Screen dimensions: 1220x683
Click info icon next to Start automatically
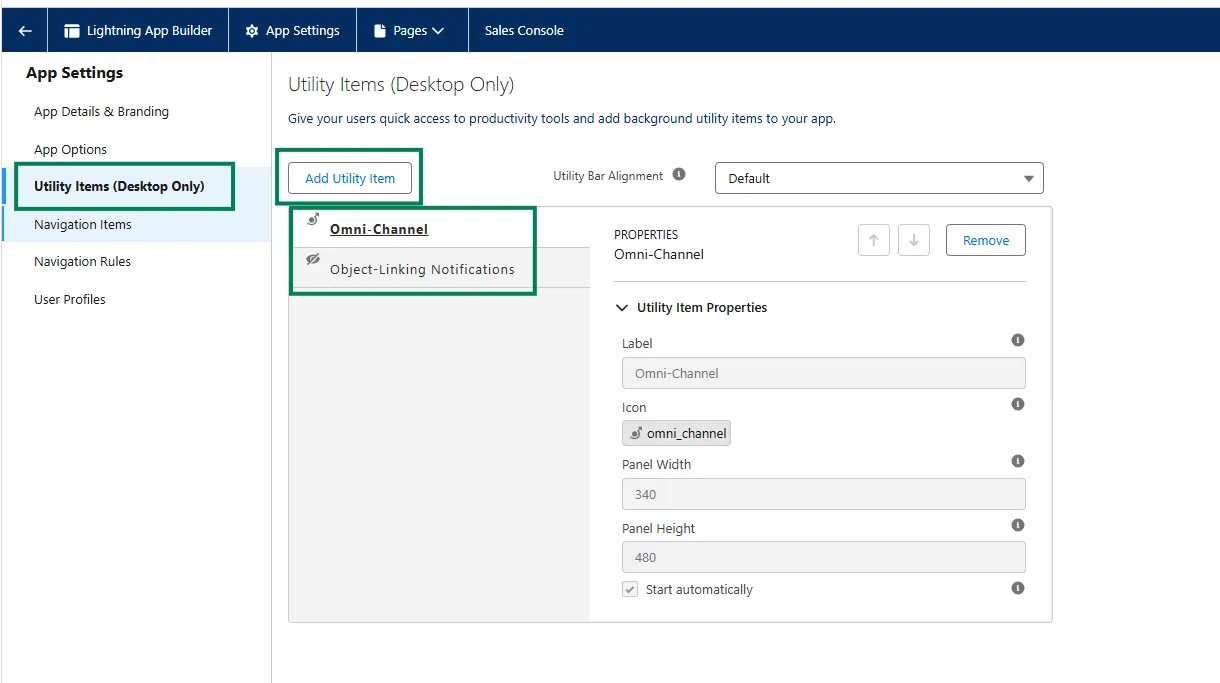tap(1018, 588)
